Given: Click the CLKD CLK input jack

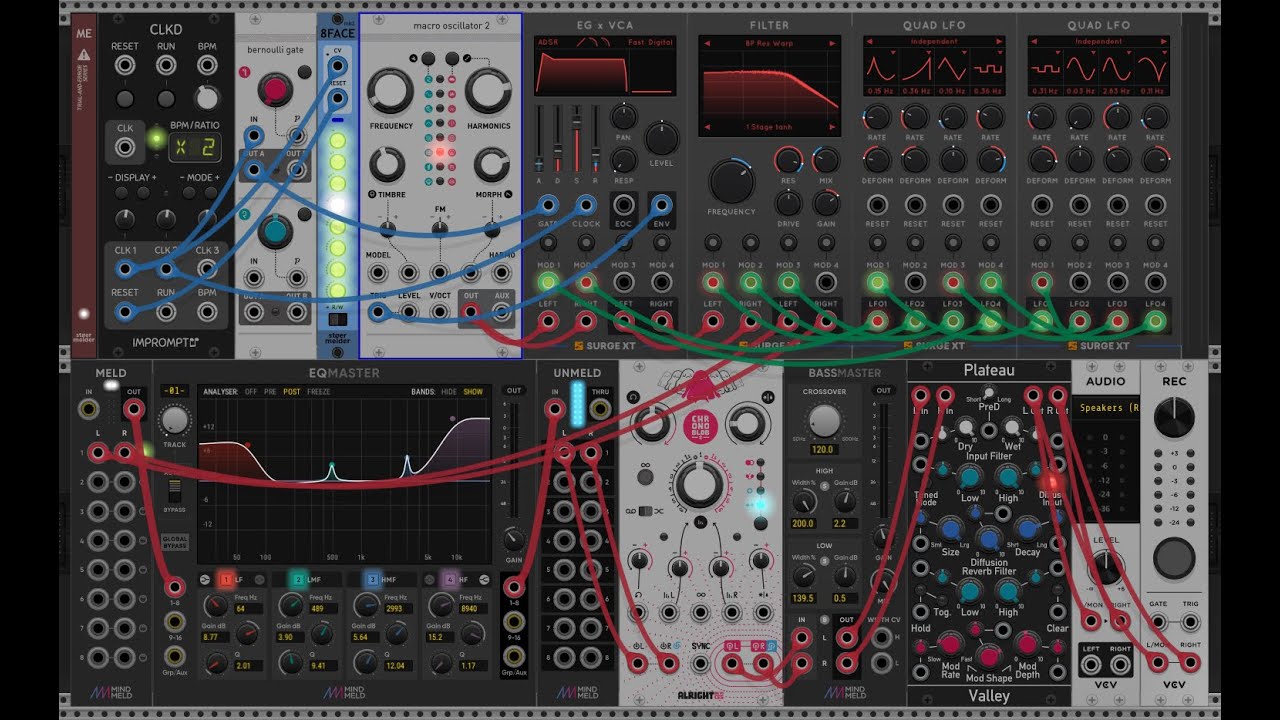Looking at the screenshot, I should click(125, 148).
